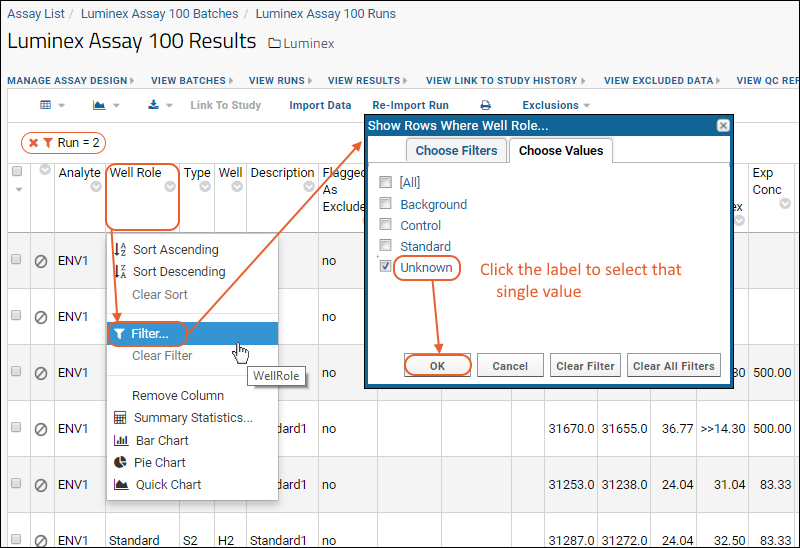Viewport: 800px width, 548px height.
Task: Select Sort Ascending in column menu
Action: coord(175,250)
